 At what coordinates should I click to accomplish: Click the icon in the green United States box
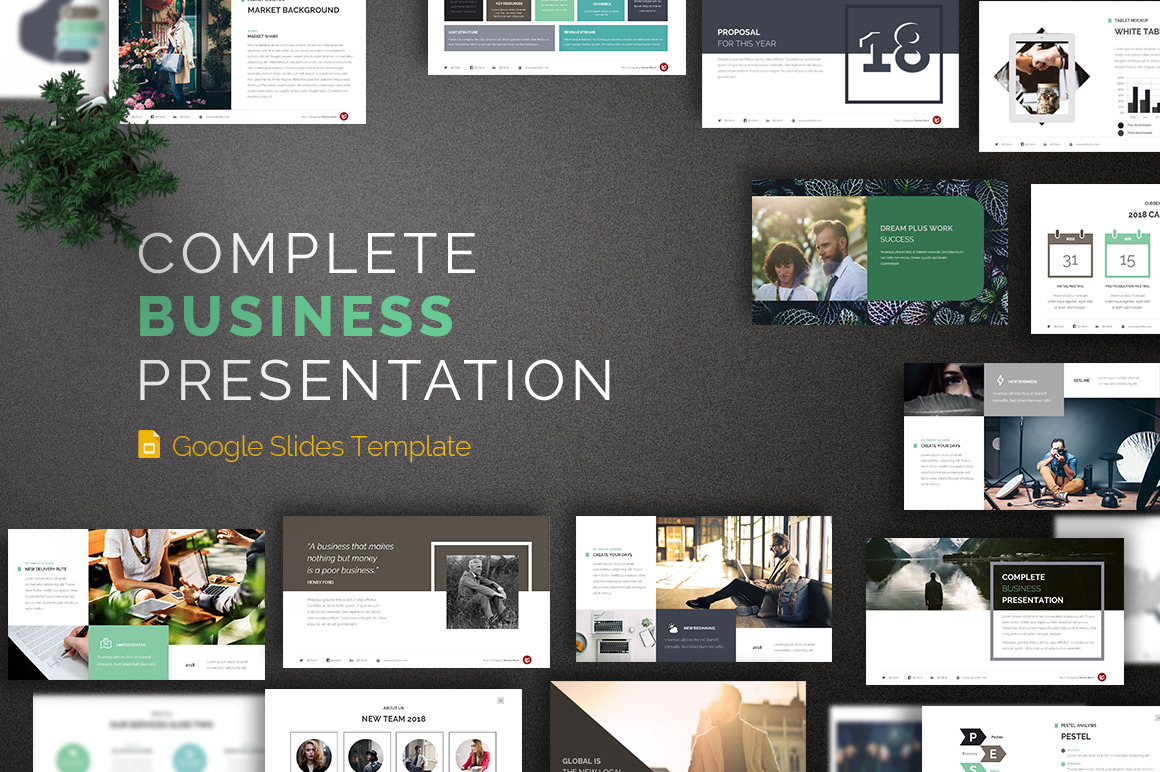coord(105,644)
